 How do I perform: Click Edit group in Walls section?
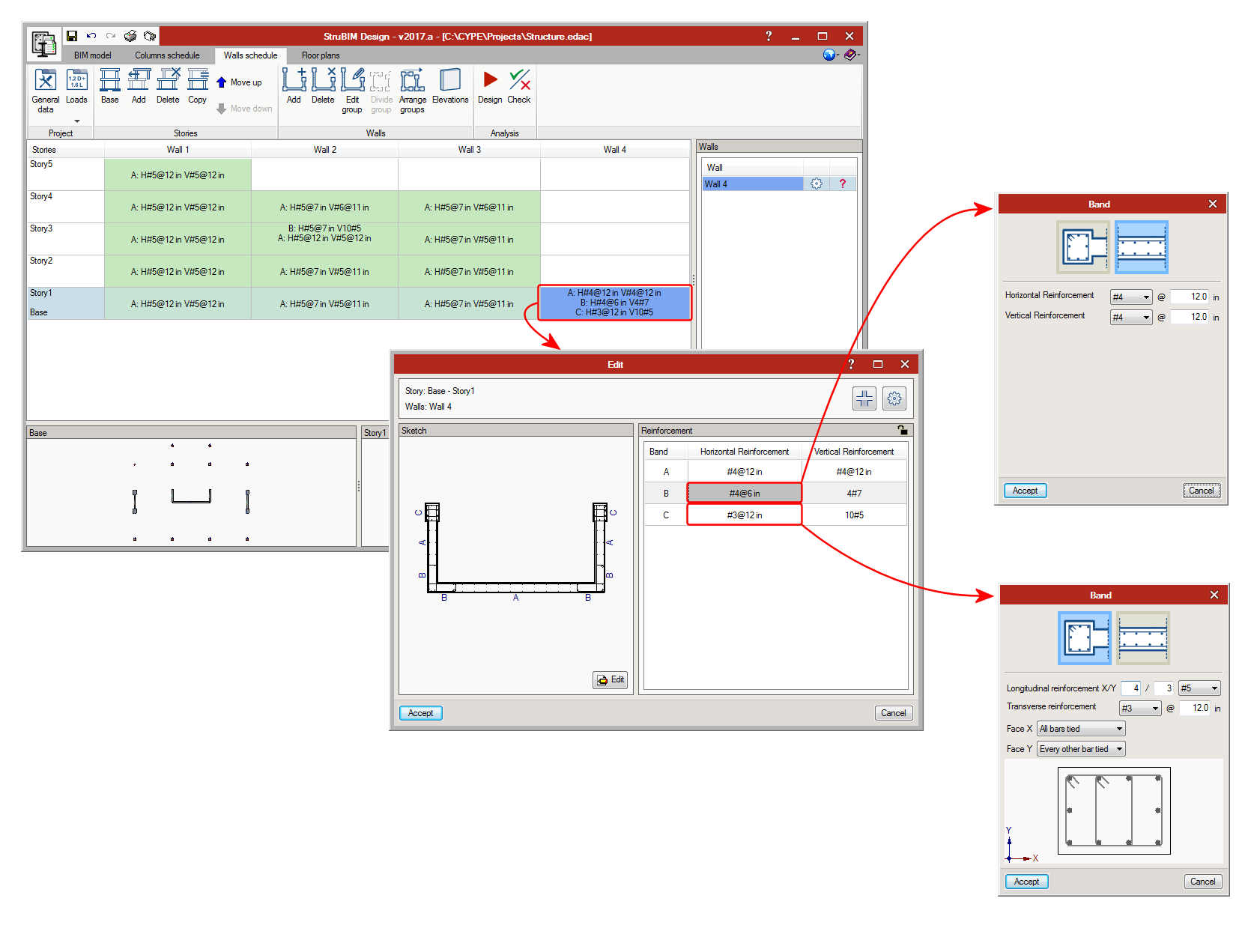coord(352,90)
